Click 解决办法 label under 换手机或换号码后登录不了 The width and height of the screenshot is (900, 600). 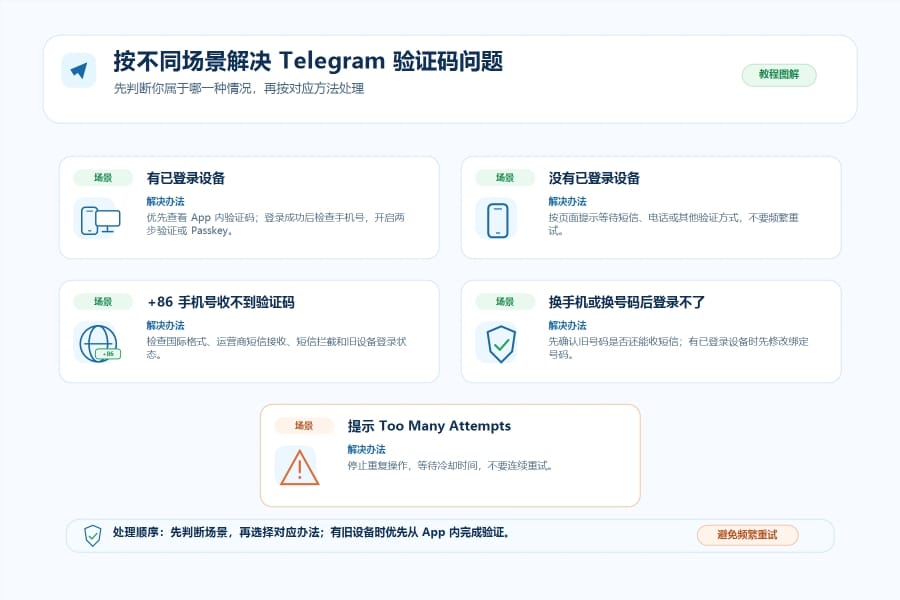tap(567, 326)
